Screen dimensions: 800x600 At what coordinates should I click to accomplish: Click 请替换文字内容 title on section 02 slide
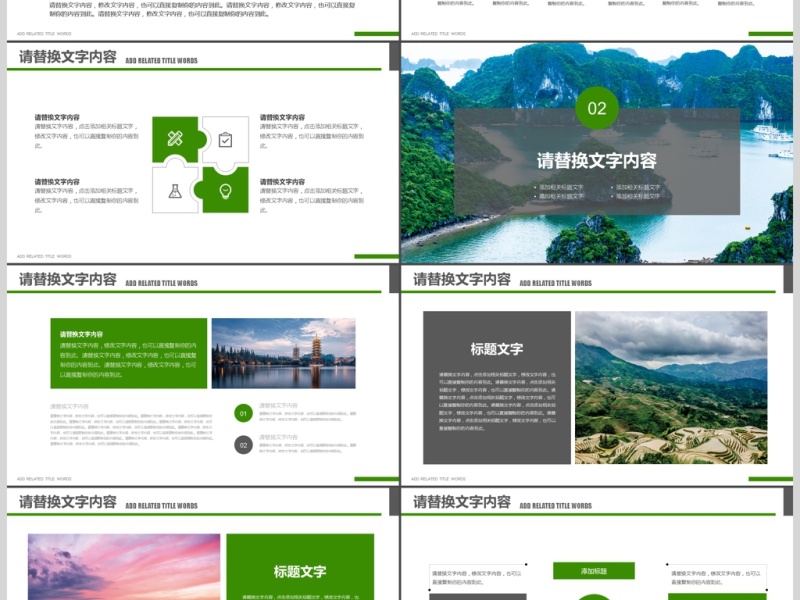tap(597, 160)
